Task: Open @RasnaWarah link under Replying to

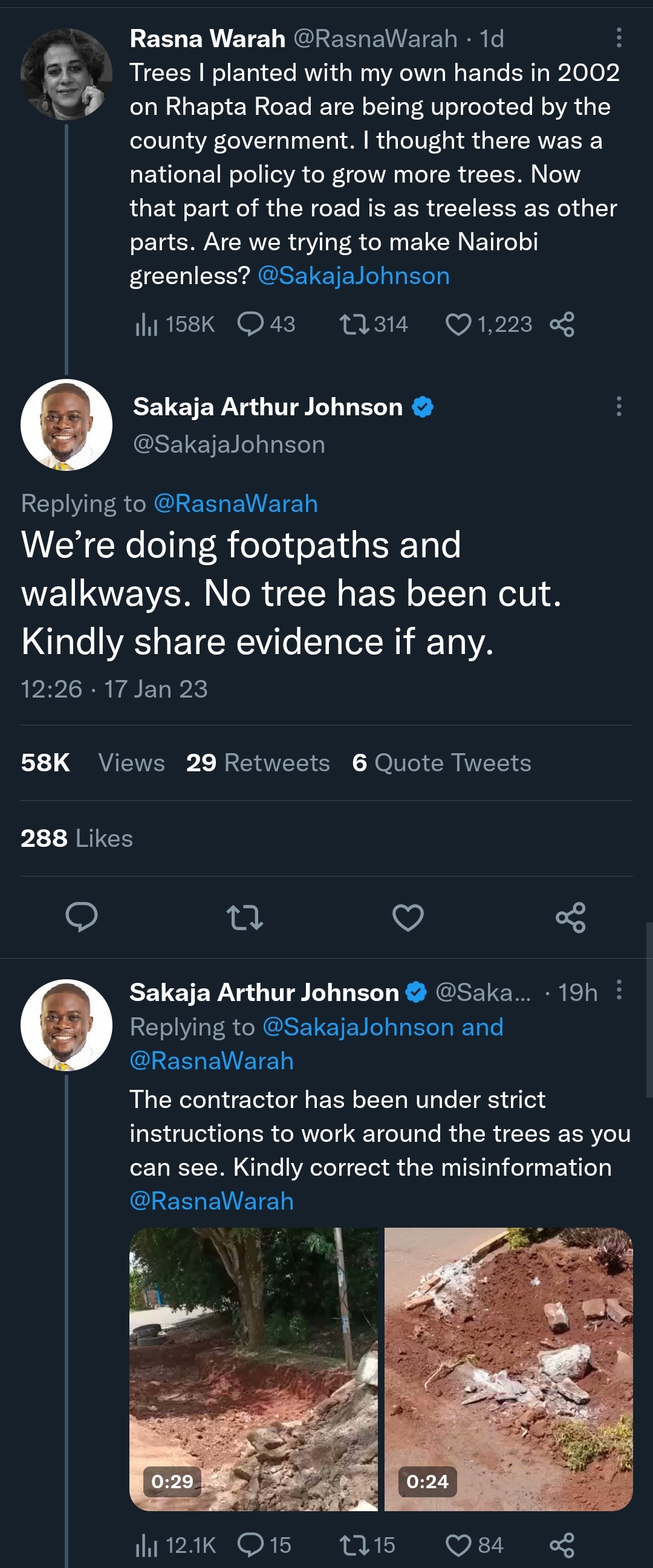Action: click(236, 504)
